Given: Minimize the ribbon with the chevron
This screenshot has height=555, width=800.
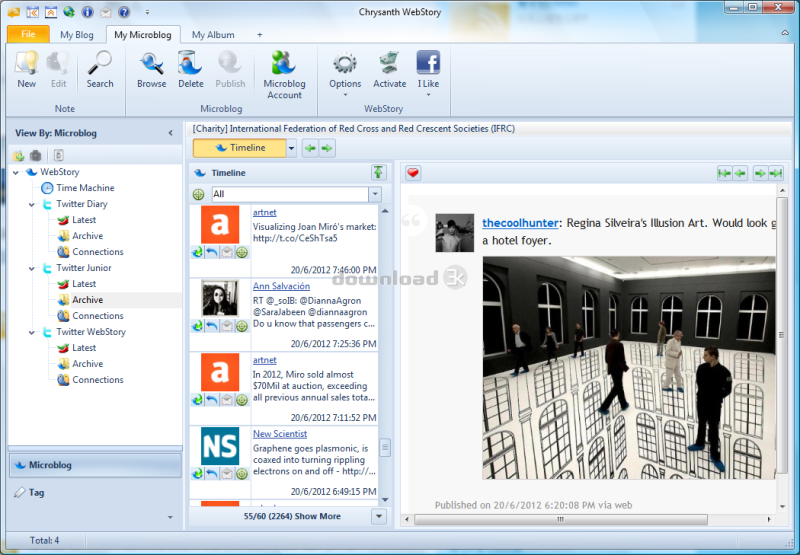Looking at the screenshot, I should tap(785, 33).
